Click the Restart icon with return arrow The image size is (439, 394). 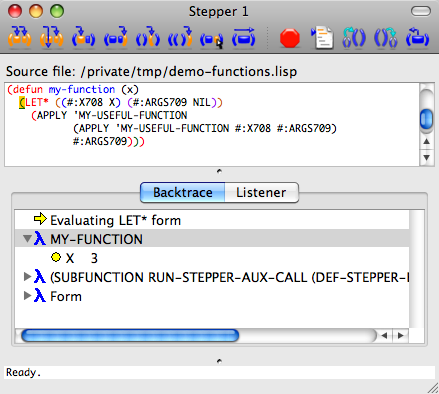coord(417,37)
